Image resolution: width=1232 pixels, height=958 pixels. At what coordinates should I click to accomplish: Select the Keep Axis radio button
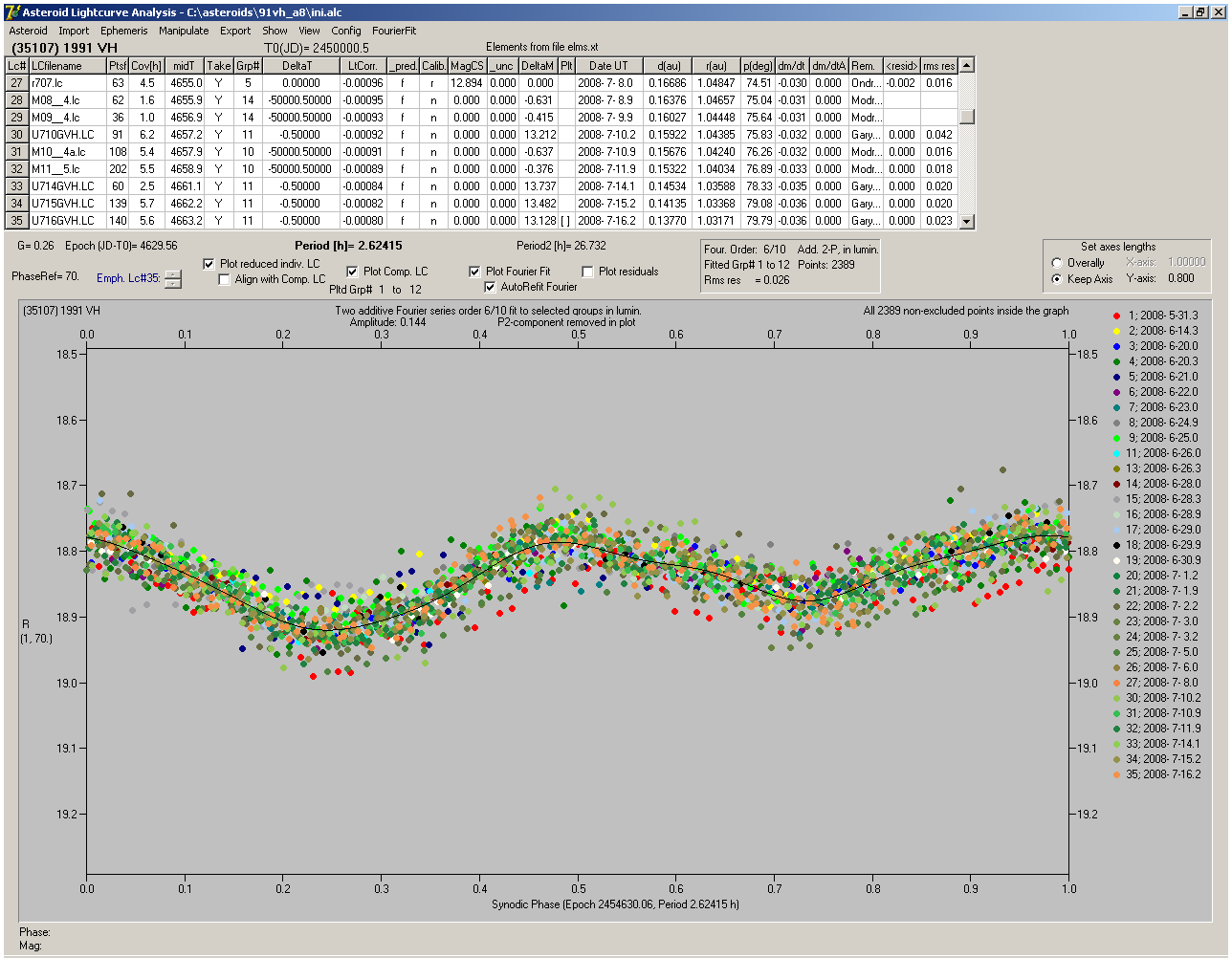pos(1057,279)
